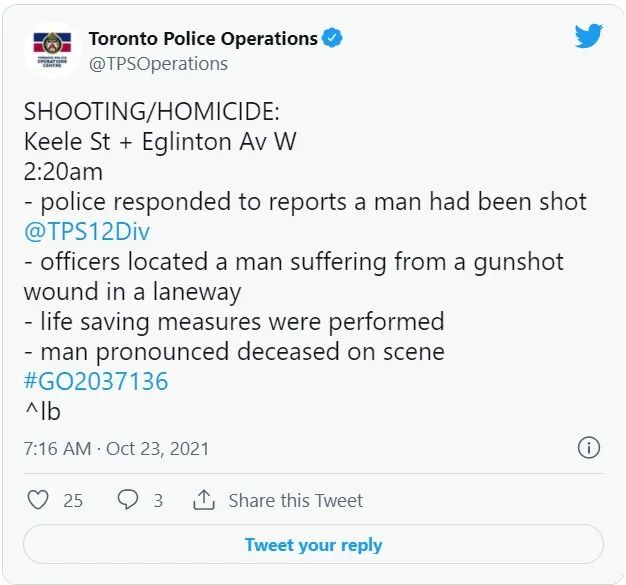626x585 pixels.
Task: Open the Toronto Police Operations avatar
Action: click(x=53, y=50)
